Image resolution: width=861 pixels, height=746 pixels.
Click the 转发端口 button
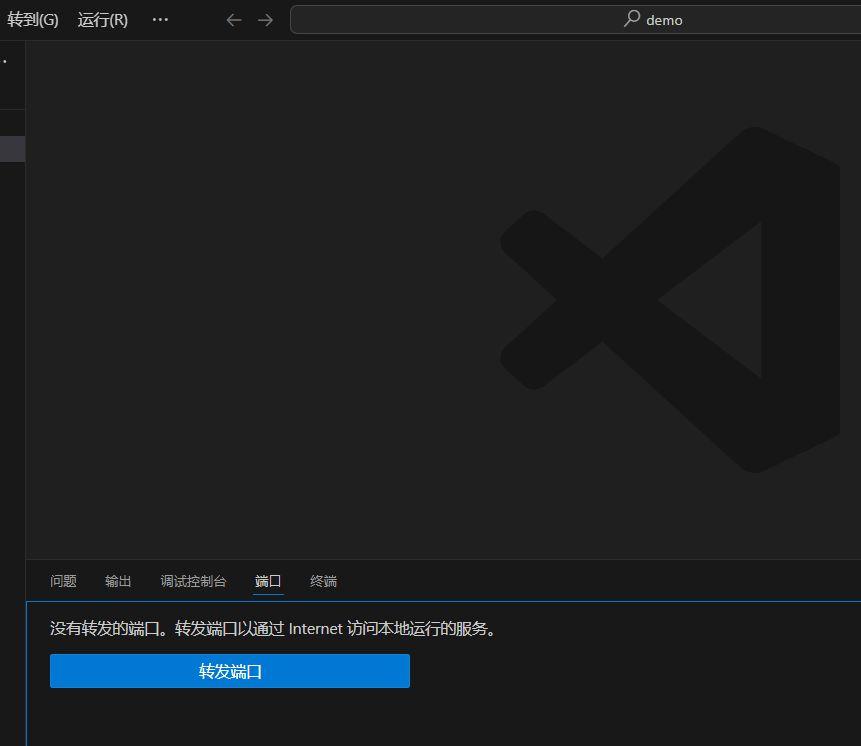click(x=230, y=671)
